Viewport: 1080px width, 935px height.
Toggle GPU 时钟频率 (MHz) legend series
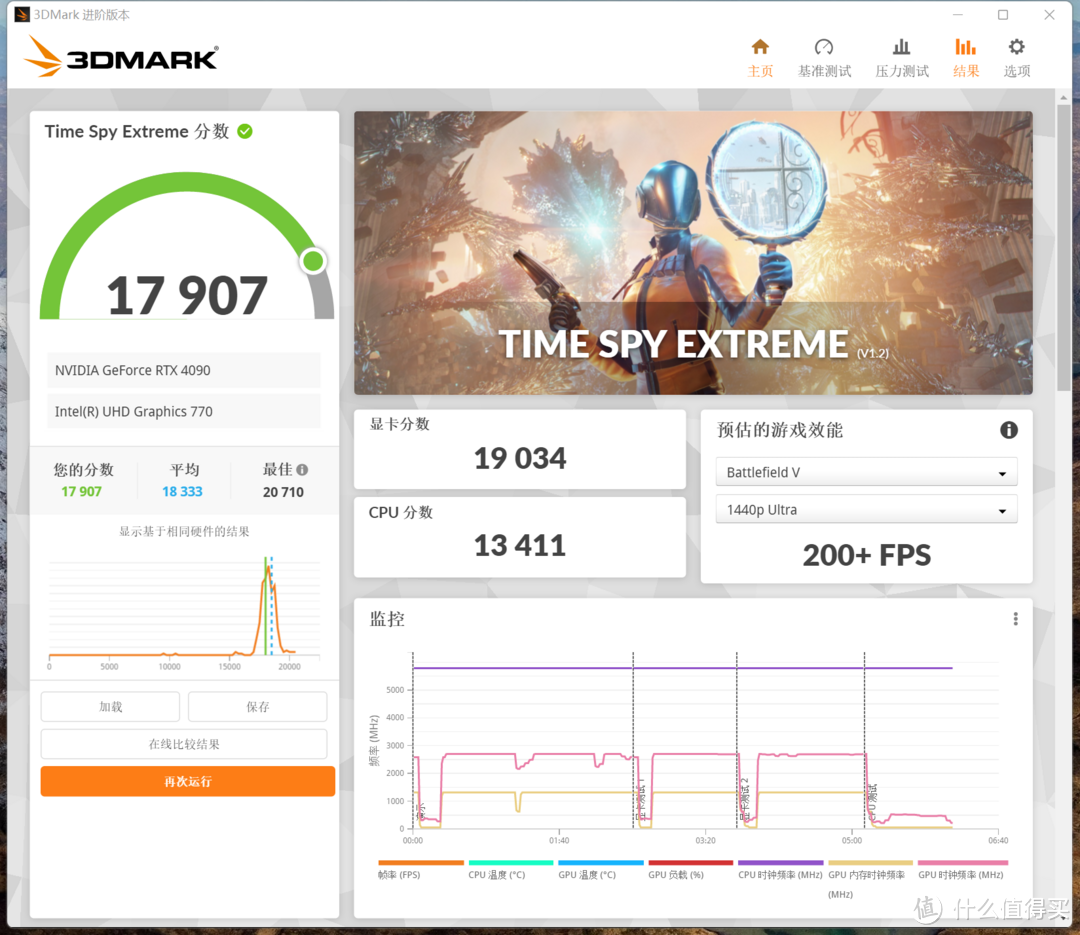click(961, 870)
